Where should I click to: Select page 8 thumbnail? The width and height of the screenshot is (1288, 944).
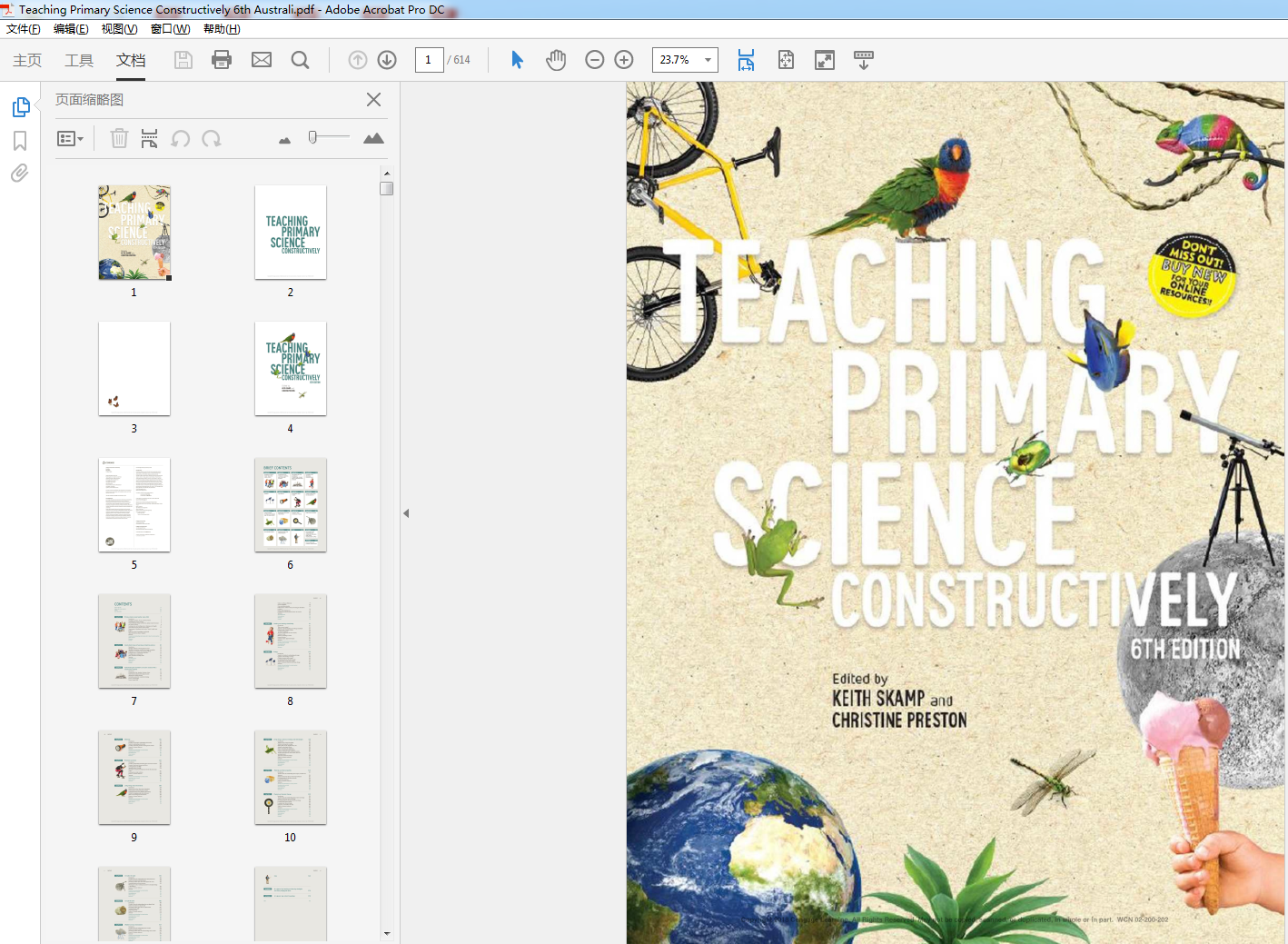point(291,641)
